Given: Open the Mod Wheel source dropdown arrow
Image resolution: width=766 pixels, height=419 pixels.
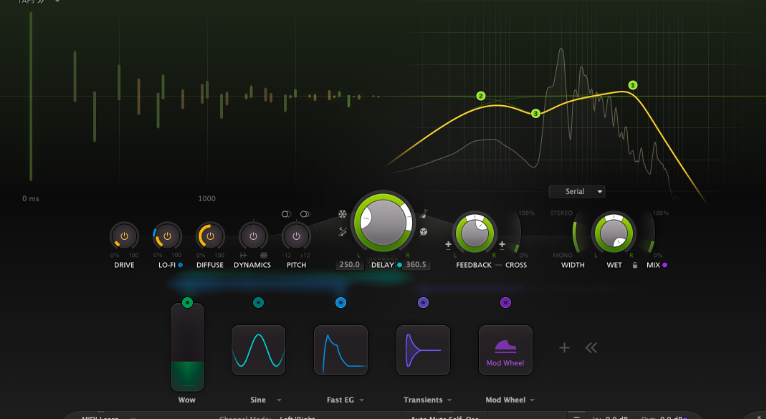Looking at the screenshot, I should click(x=532, y=400).
